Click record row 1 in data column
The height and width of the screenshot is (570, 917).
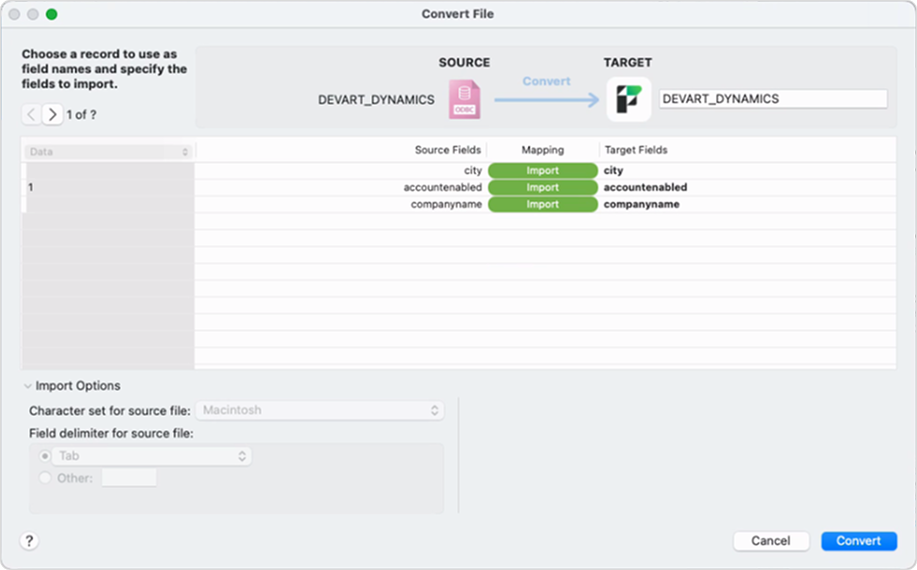pos(109,187)
